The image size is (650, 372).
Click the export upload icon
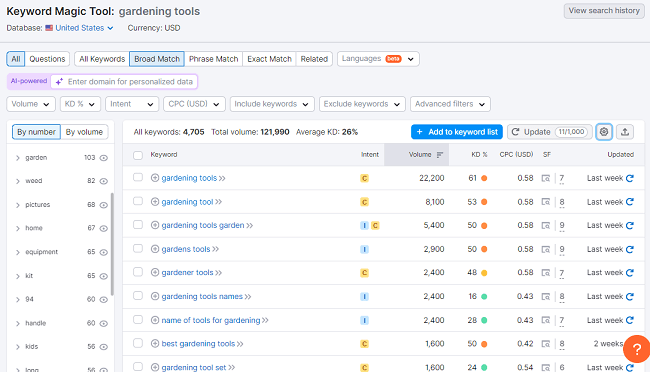point(625,132)
